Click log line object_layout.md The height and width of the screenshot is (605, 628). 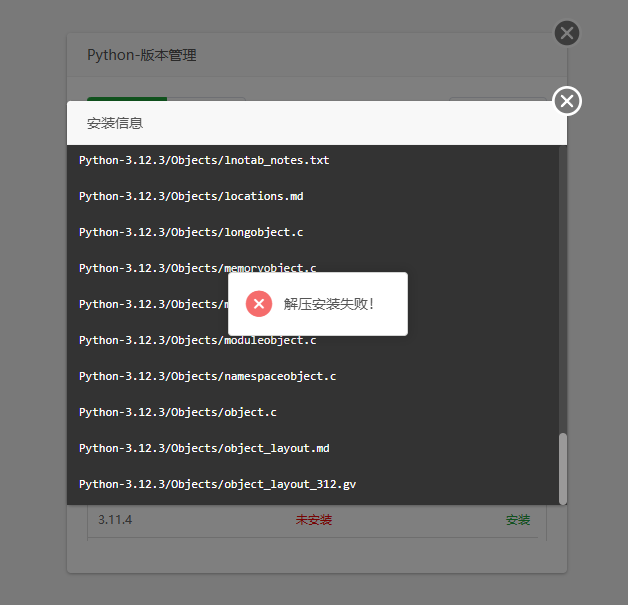(x=204, y=448)
